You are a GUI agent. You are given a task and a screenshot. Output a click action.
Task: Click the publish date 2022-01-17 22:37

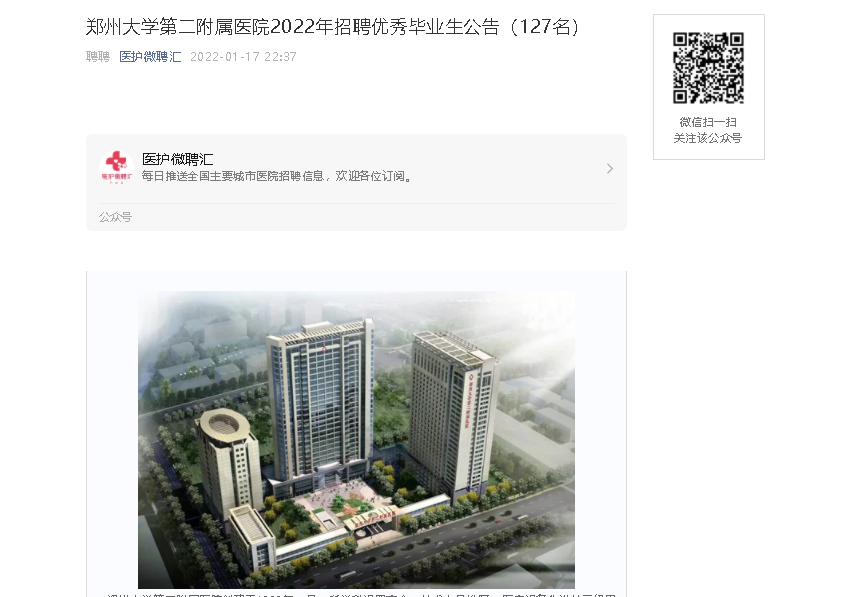243,57
